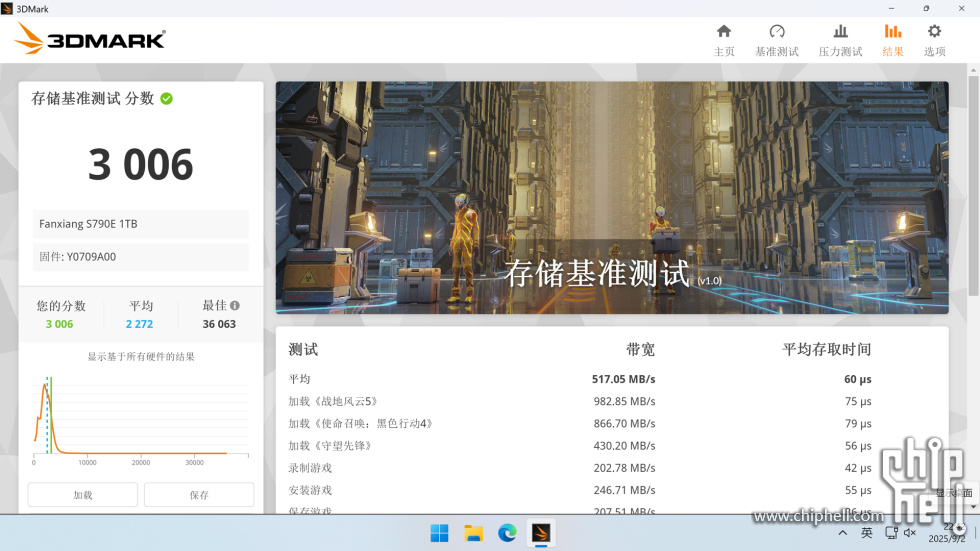Open Windows Start menu
Image resolution: width=980 pixels, height=551 pixels.
tap(439, 533)
